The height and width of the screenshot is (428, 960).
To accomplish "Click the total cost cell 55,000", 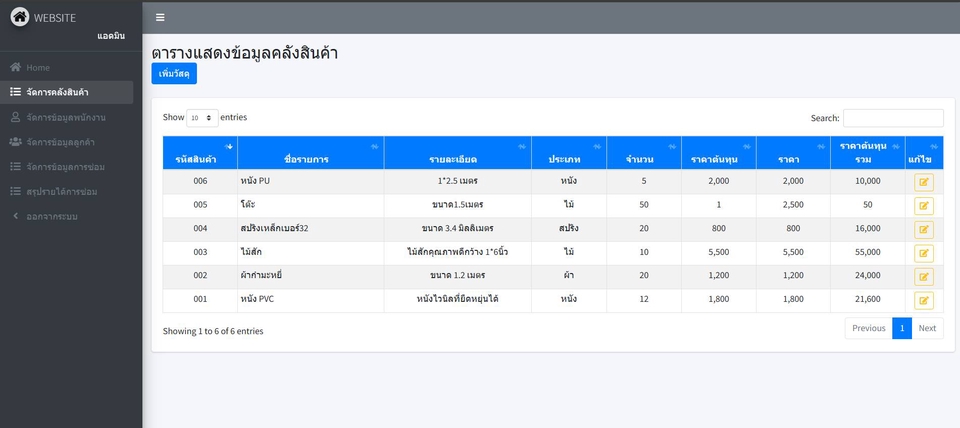I will [868, 252].
